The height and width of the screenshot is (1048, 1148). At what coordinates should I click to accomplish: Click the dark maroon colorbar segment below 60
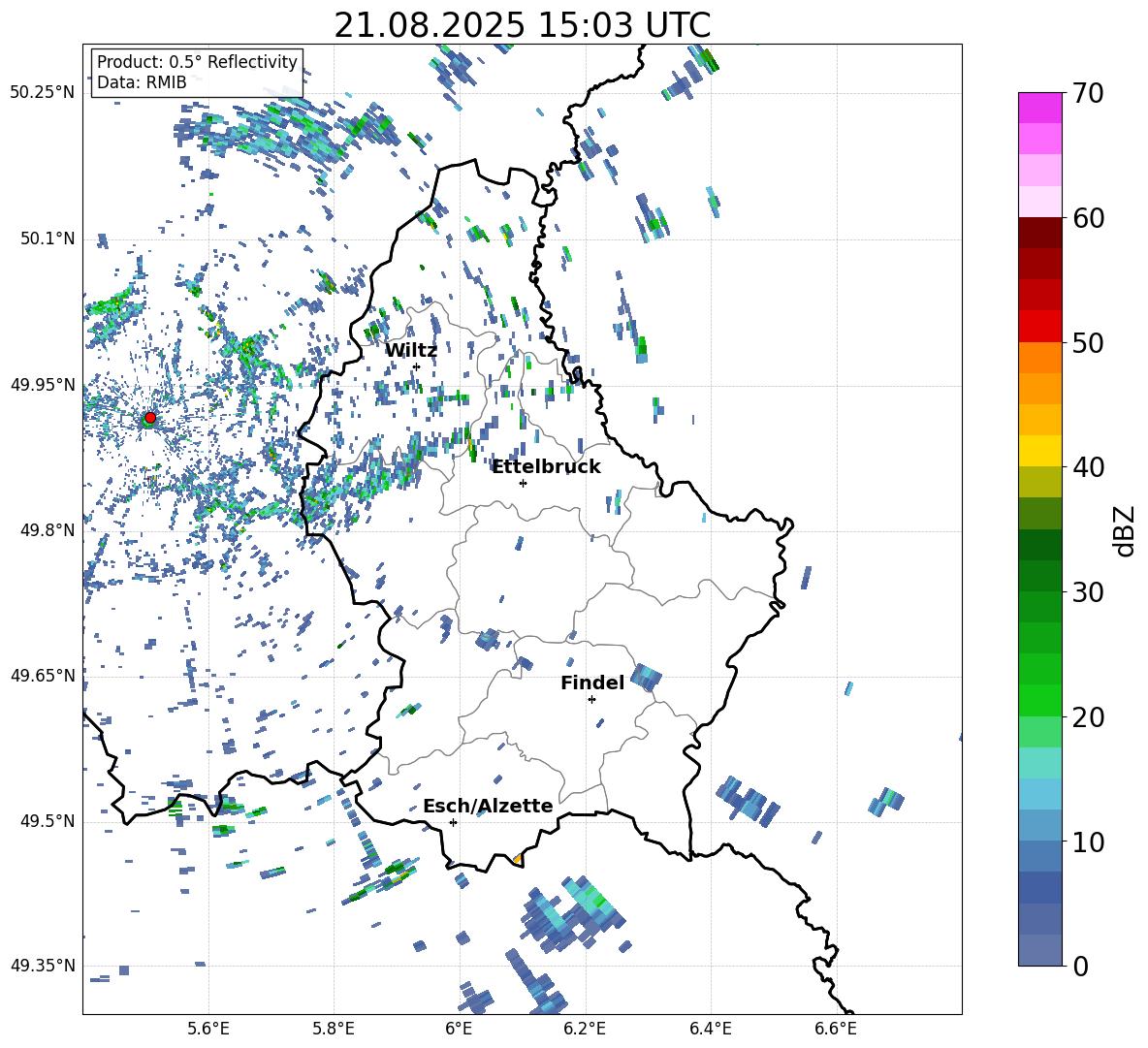coord(1039,233)
